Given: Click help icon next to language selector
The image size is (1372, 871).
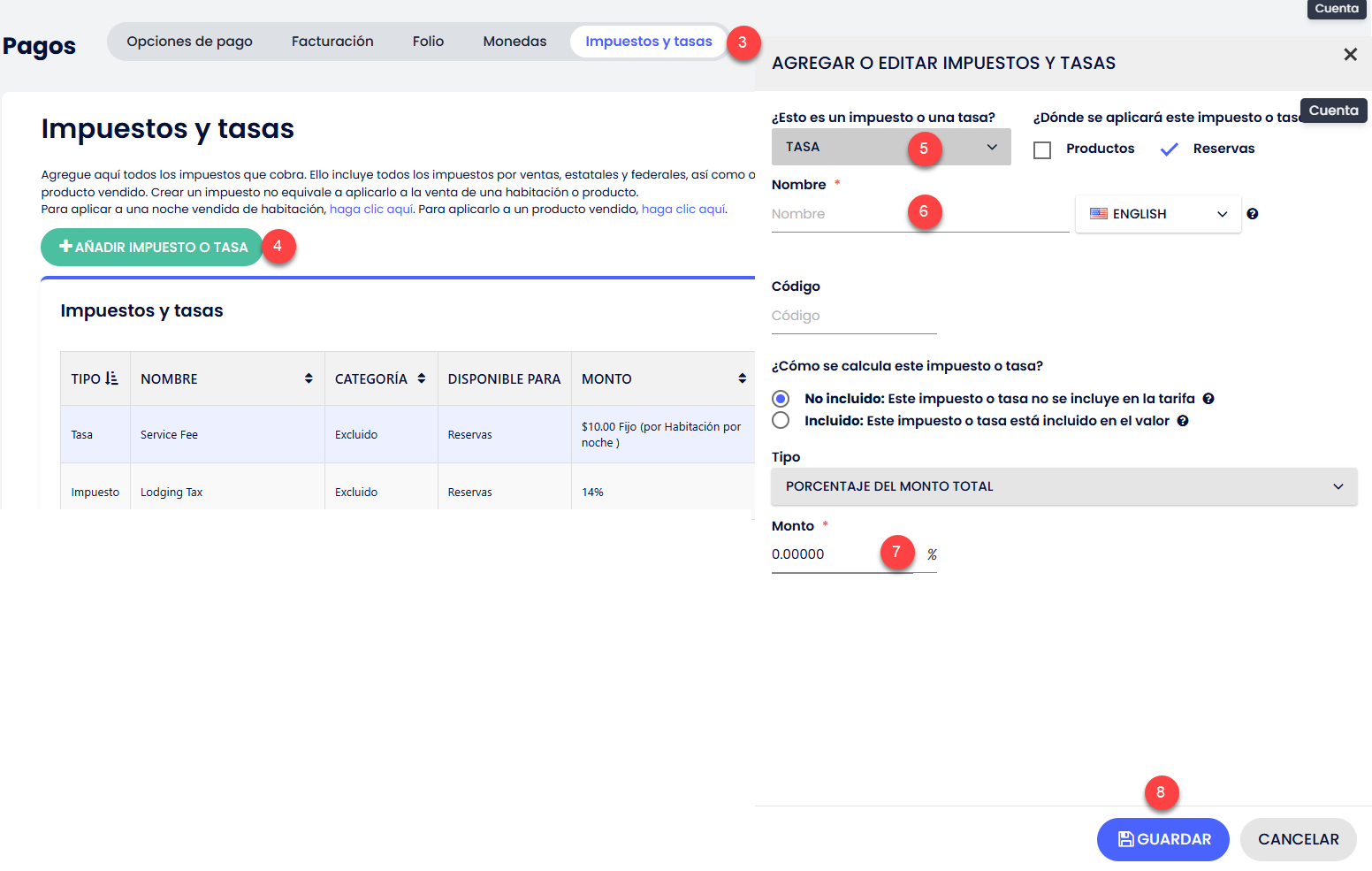Looking at the screenshot, I should [1252, 214].
